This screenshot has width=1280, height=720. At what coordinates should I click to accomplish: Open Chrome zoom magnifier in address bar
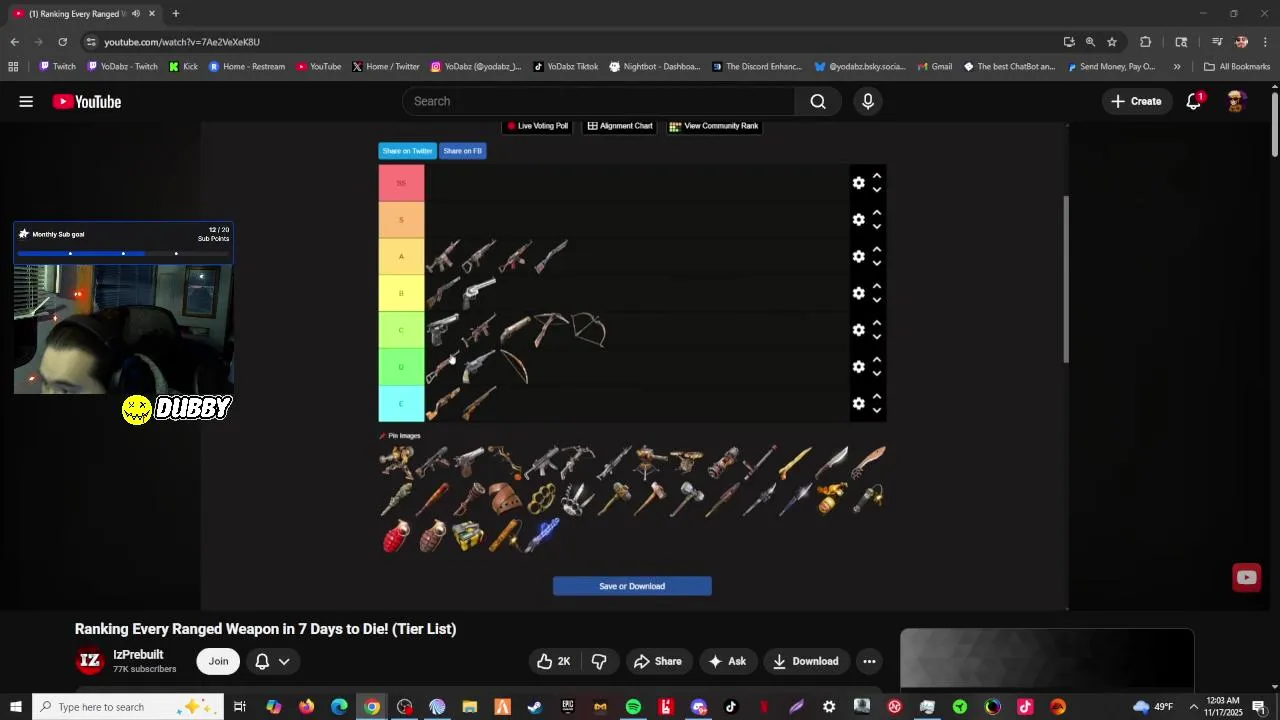click(x=1090, y=42)
